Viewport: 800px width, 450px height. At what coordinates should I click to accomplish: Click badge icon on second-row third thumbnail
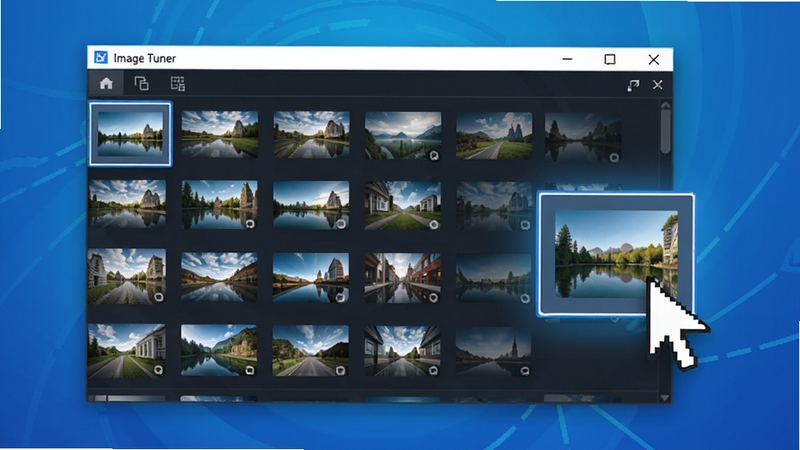[x=341, y=223]
